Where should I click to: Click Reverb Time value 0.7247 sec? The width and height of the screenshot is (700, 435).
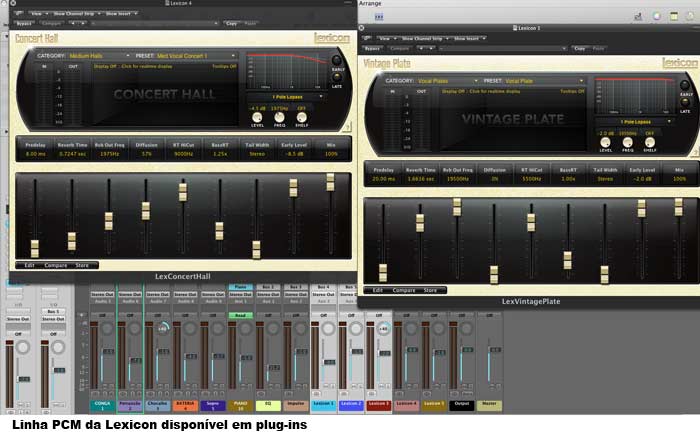click(x=72, y=154)
